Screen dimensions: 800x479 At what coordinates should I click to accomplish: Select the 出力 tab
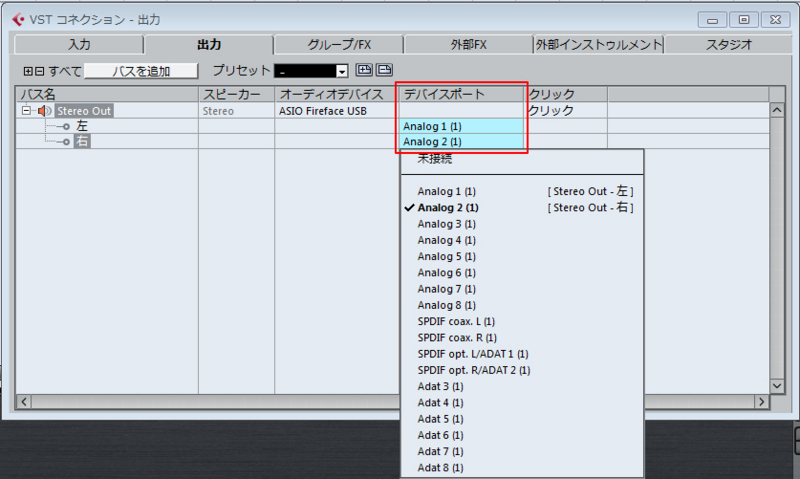[x=209, y=45]
